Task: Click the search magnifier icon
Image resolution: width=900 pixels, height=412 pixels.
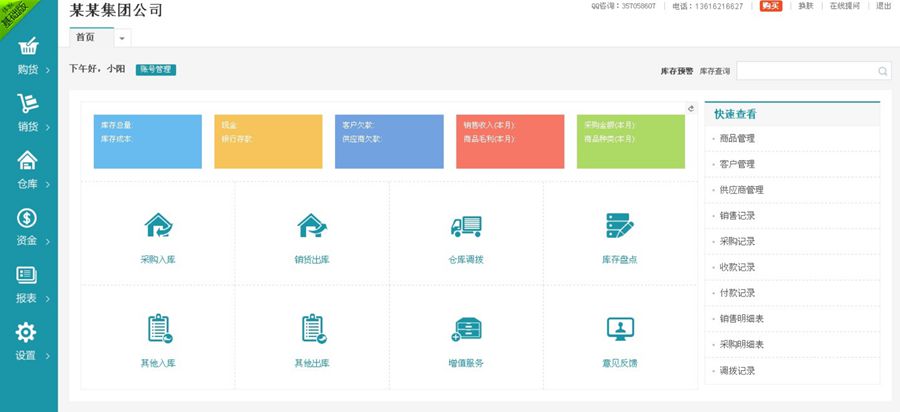Action: click(x=882, y=71)
